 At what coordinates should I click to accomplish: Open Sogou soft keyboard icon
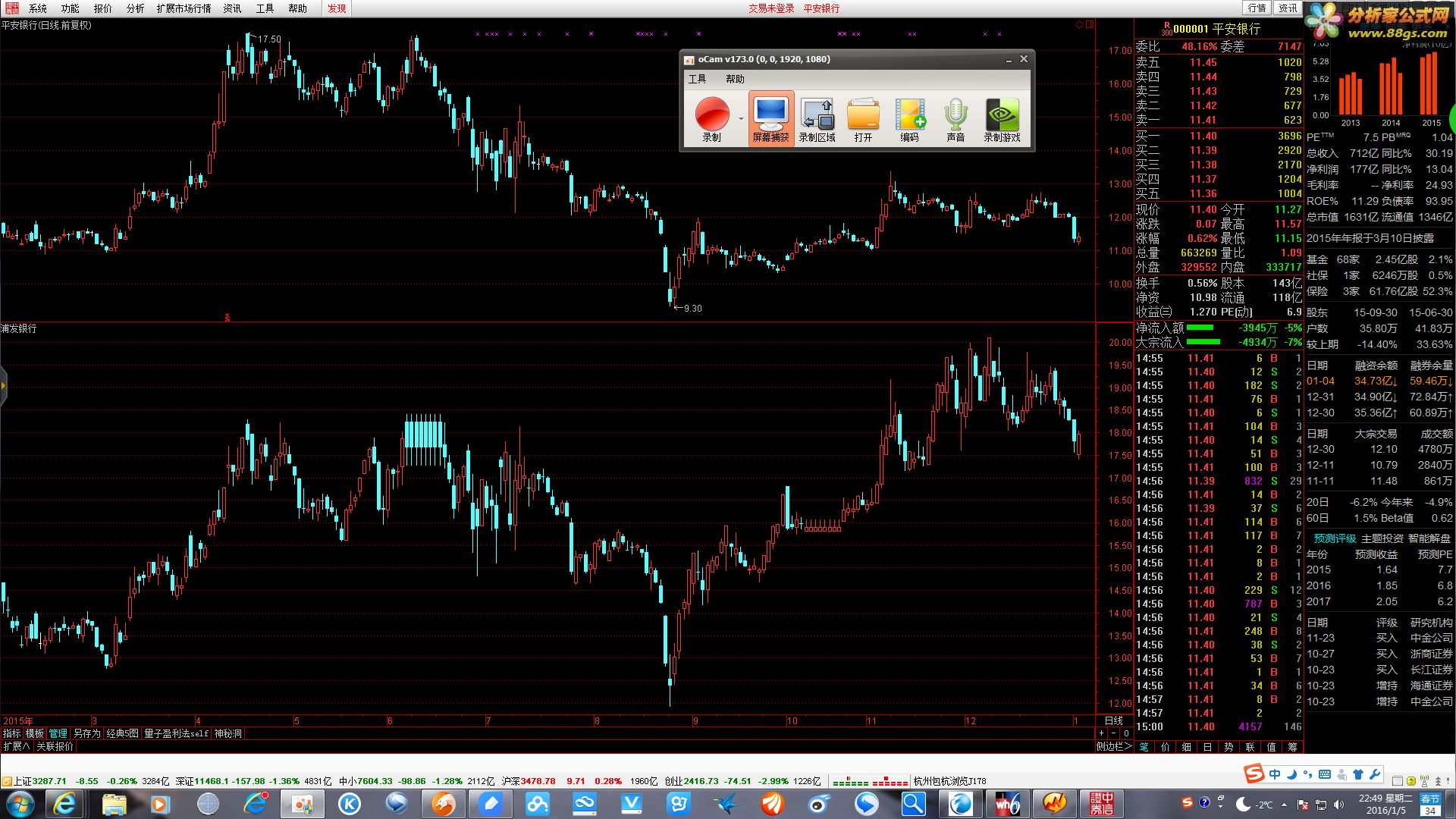(x=1325, y=774)
